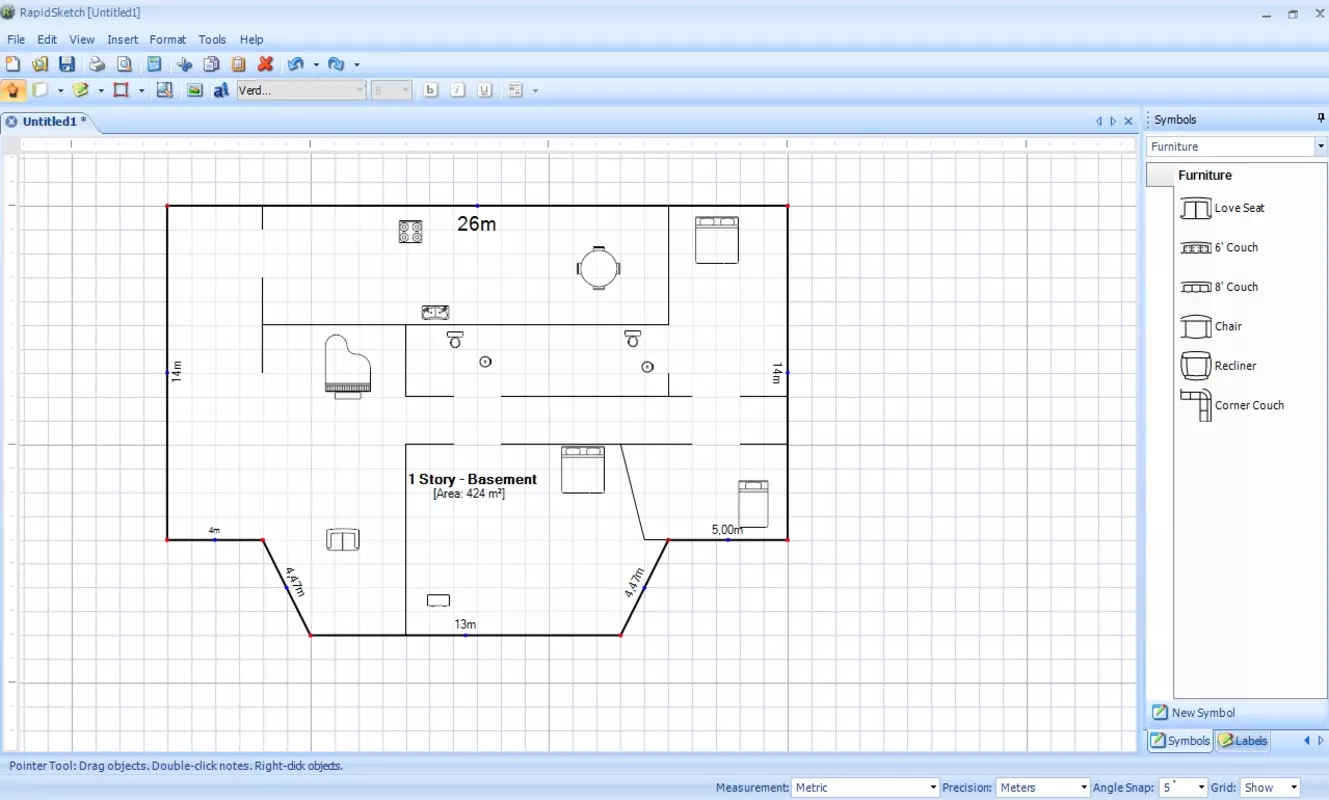Switch to the Labels panel tab
1329x800 pixels.
point(1243,741)
